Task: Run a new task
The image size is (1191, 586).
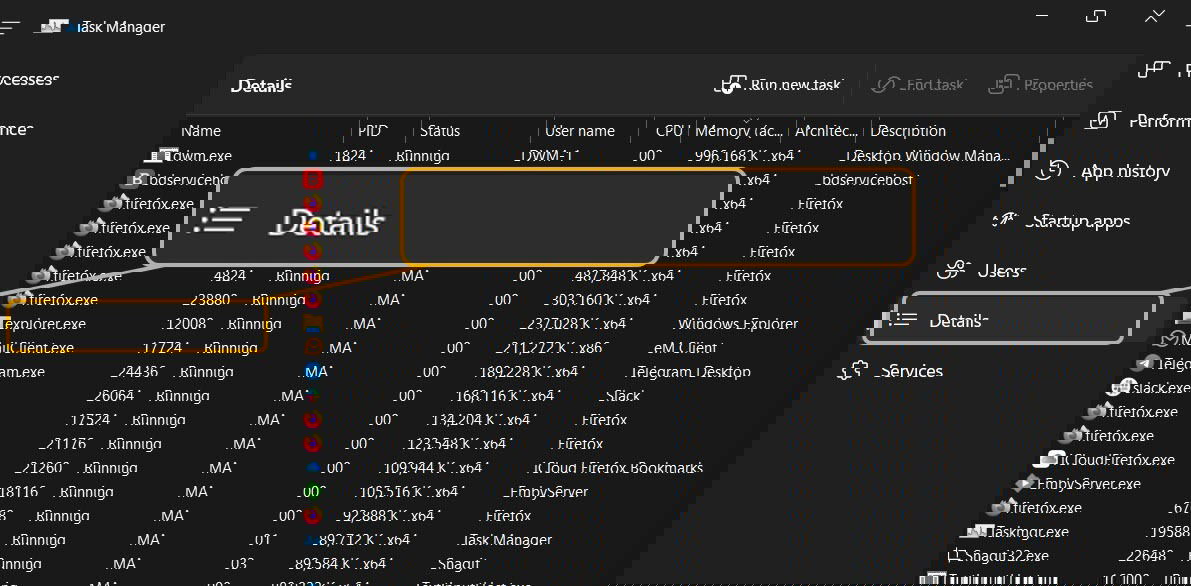Action: pos(777,85)
